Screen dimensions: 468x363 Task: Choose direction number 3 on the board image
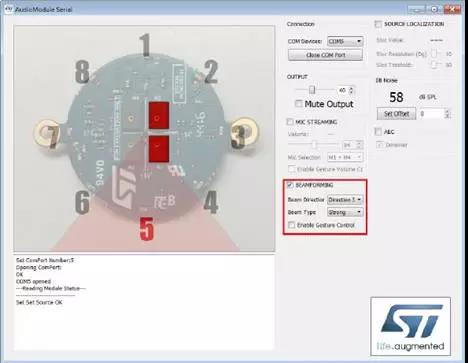(239, 134)
